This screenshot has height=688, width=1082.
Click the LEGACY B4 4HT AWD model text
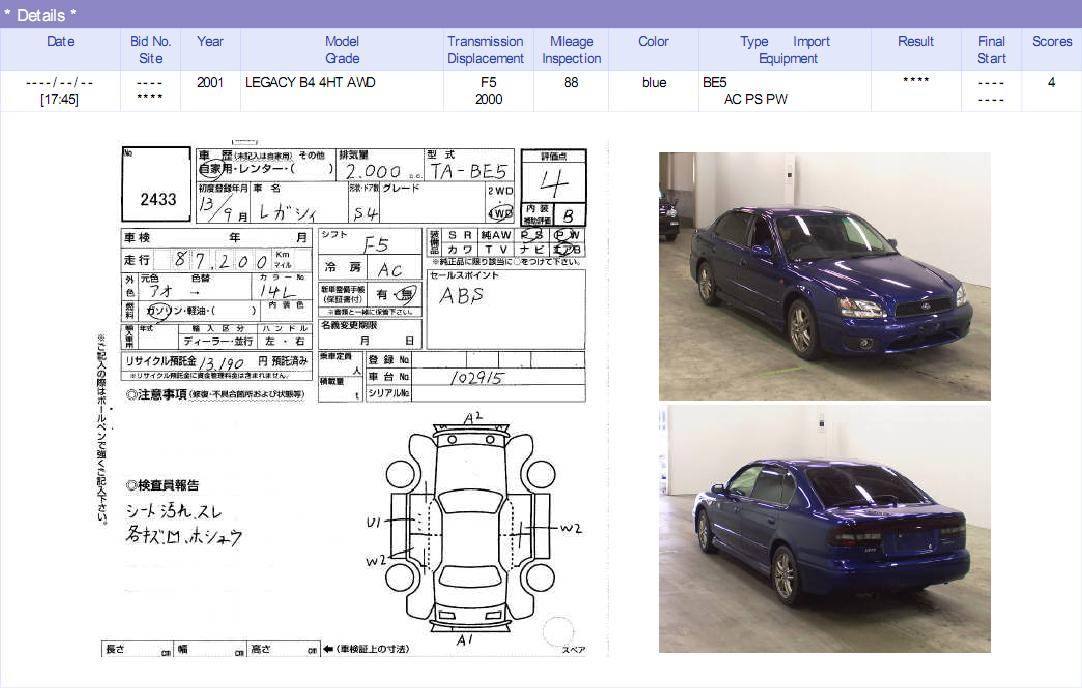click(310, 82)
